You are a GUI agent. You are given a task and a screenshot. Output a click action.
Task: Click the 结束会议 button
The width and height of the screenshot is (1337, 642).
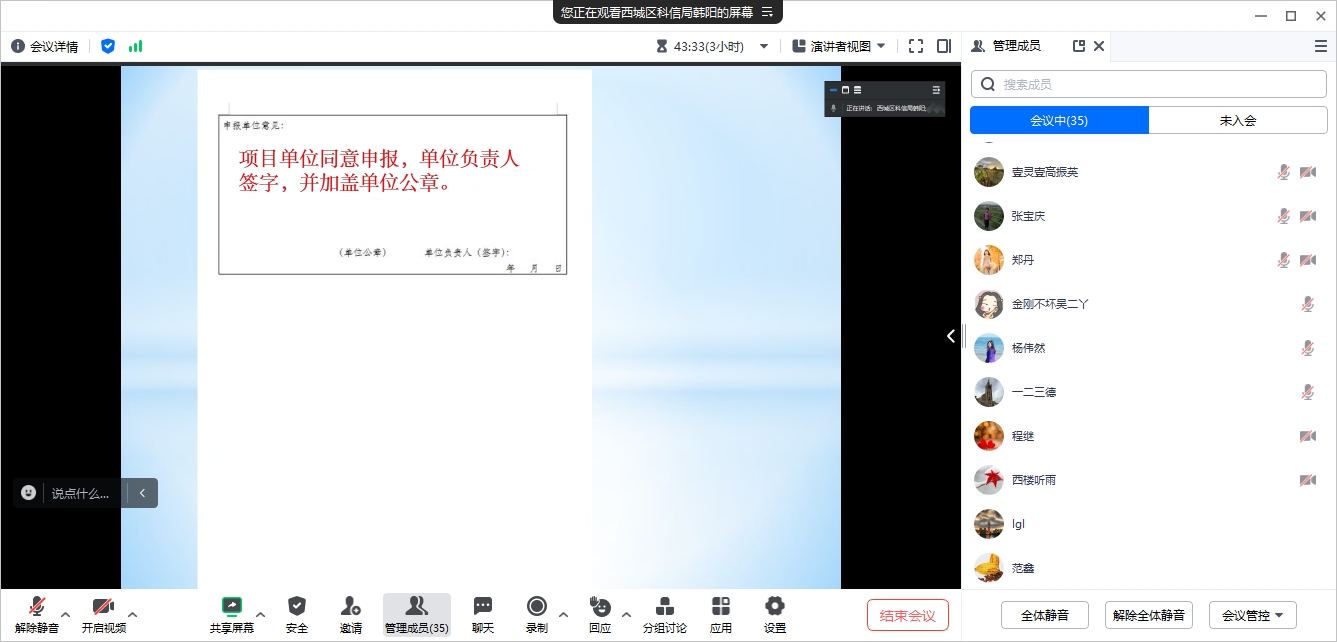click(907, 615)
